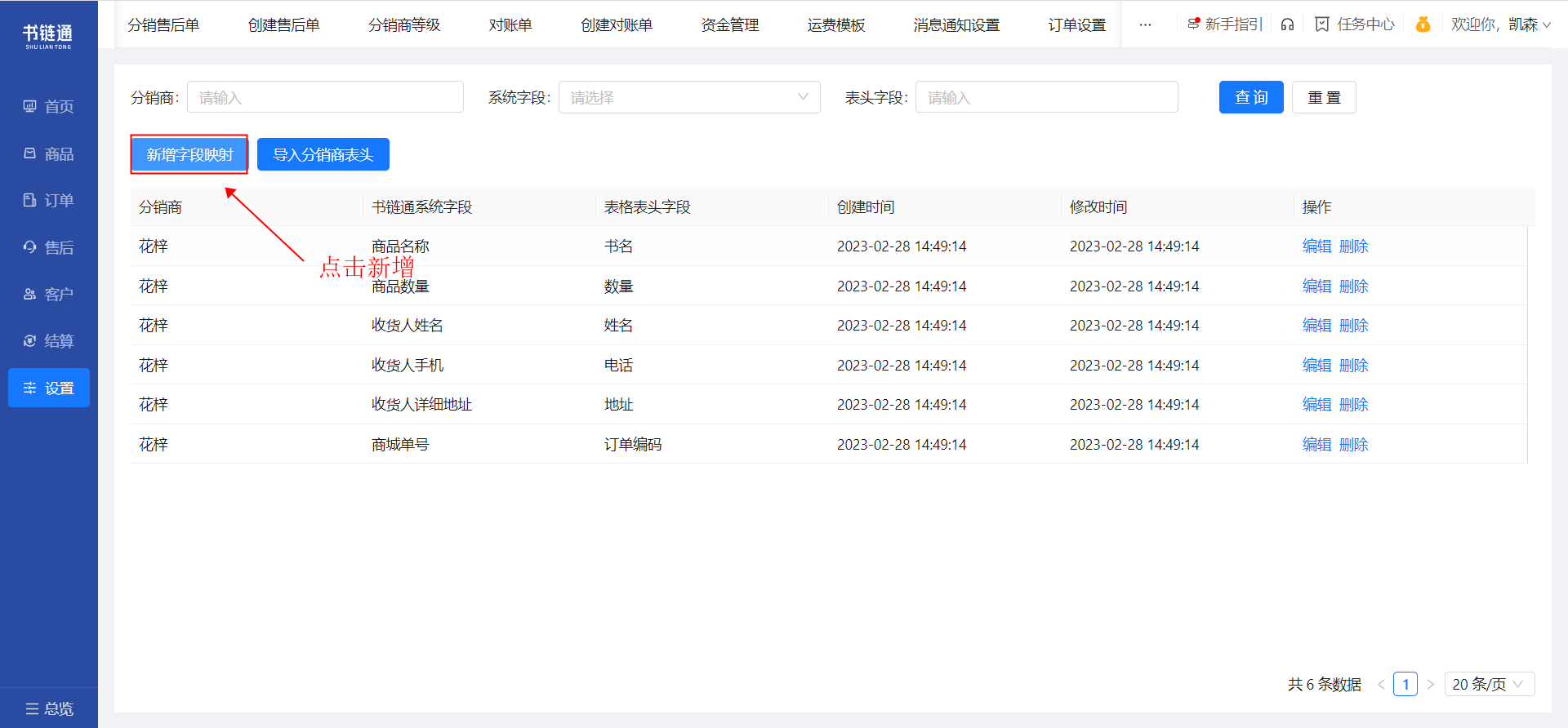Click the 书链通系统字段 column header
Screen dimensions: 1568x728
(x=421, y=207)
